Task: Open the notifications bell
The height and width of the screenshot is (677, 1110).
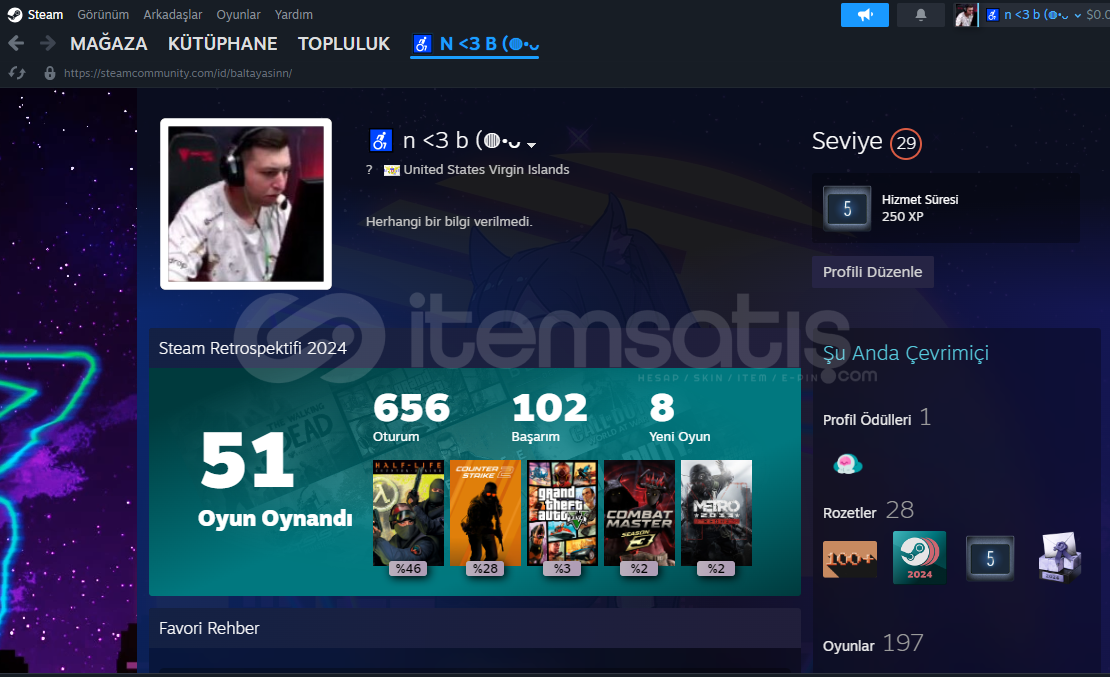Action: pos(920,15)
